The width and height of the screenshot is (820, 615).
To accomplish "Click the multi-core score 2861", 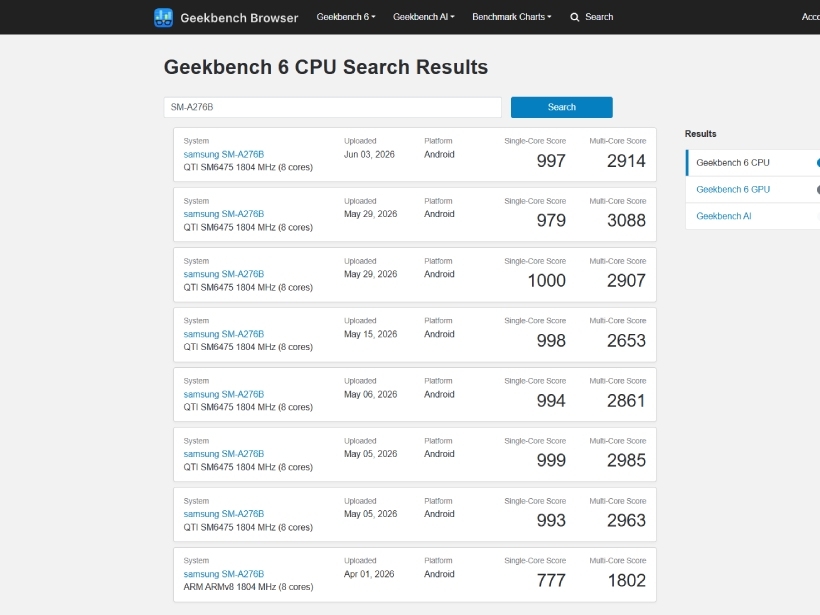I will tap(626, 401).
